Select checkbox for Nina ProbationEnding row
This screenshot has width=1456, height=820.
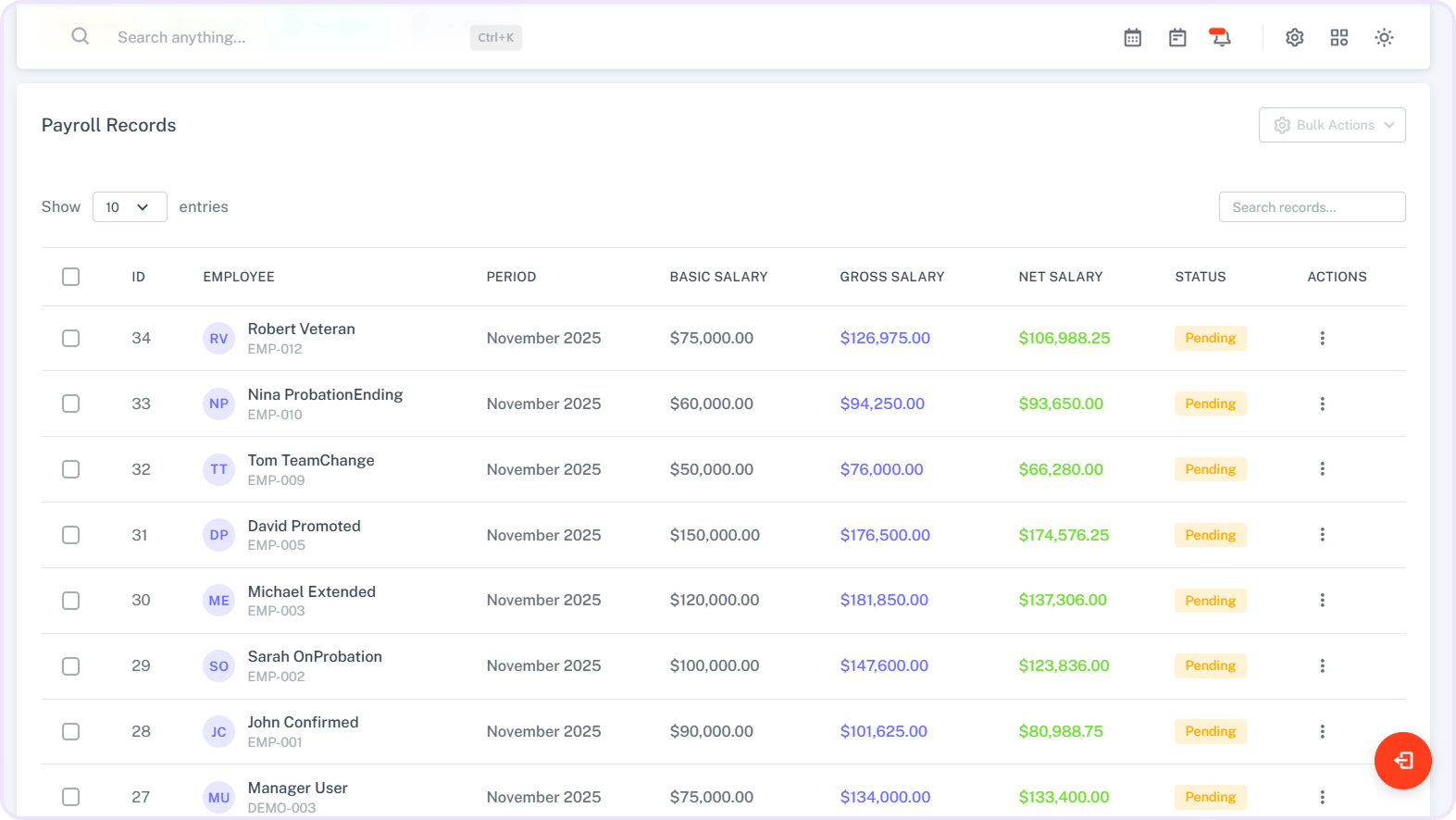pyautogui.click(x=70, y=404)
